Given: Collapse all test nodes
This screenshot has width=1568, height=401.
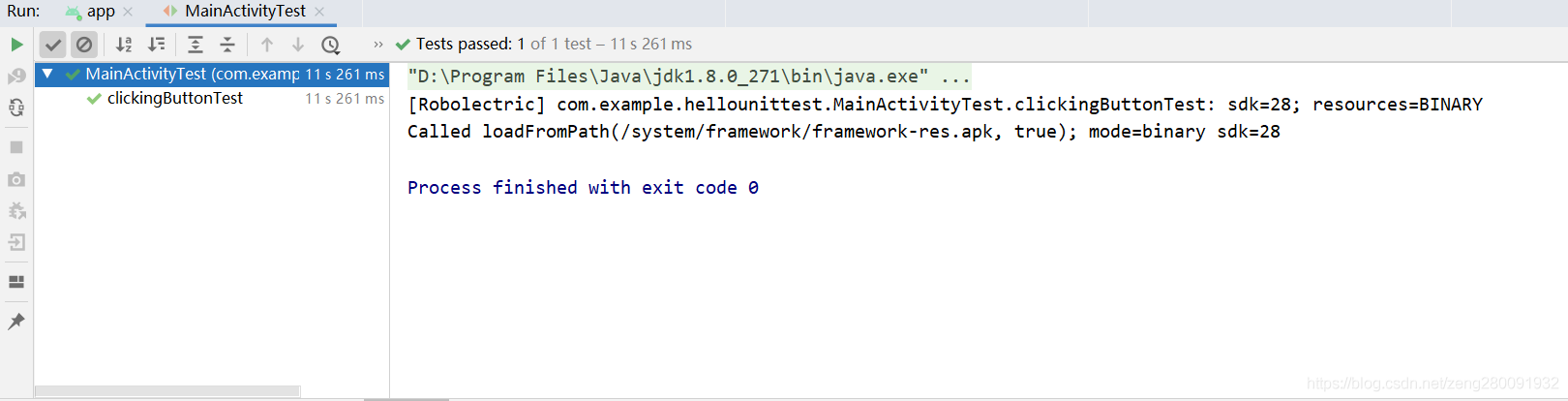Looking at the screenshot, I should tap(227, 45).
